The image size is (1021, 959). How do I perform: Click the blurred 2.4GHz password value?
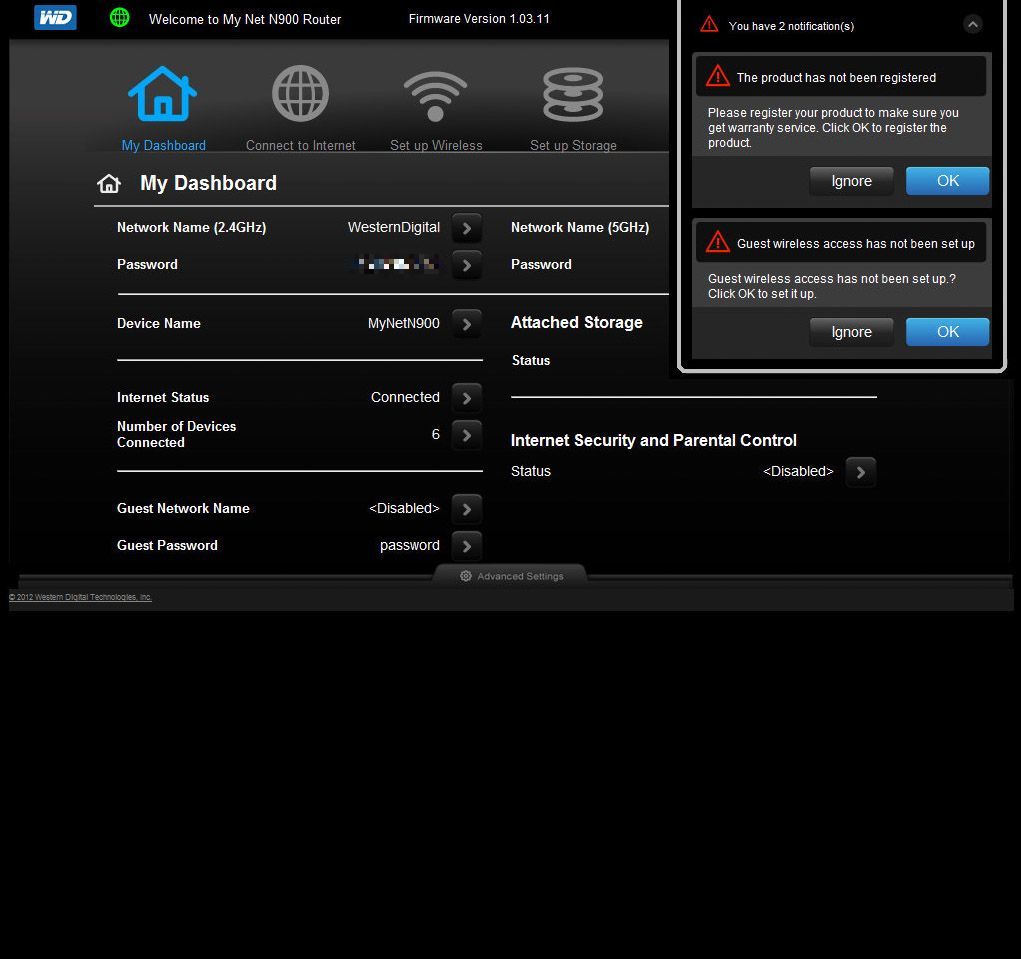click(397, 264)
